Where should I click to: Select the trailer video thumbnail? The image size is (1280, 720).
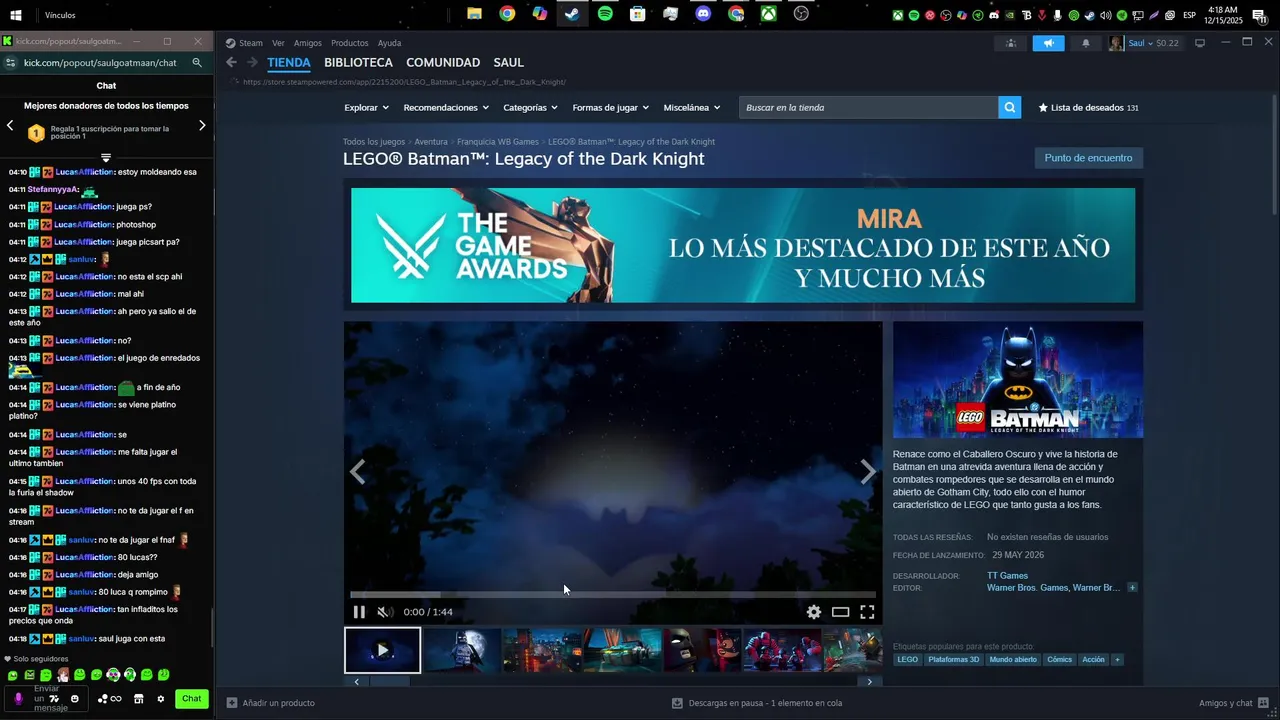click(382, 650)
